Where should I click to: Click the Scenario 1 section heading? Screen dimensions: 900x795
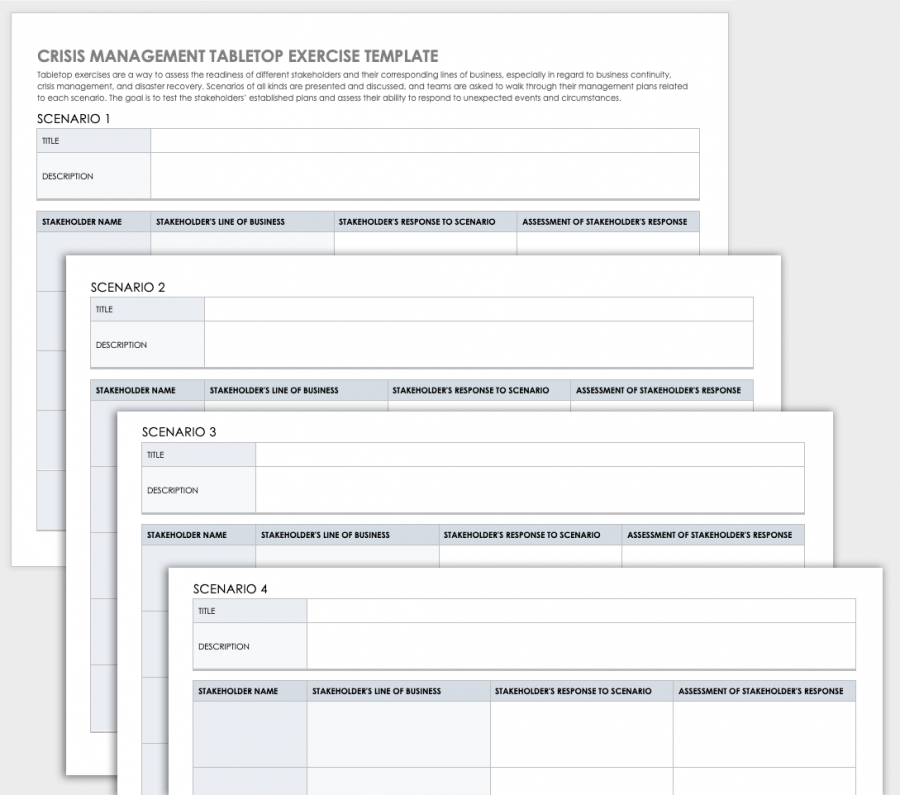[74, 119]
